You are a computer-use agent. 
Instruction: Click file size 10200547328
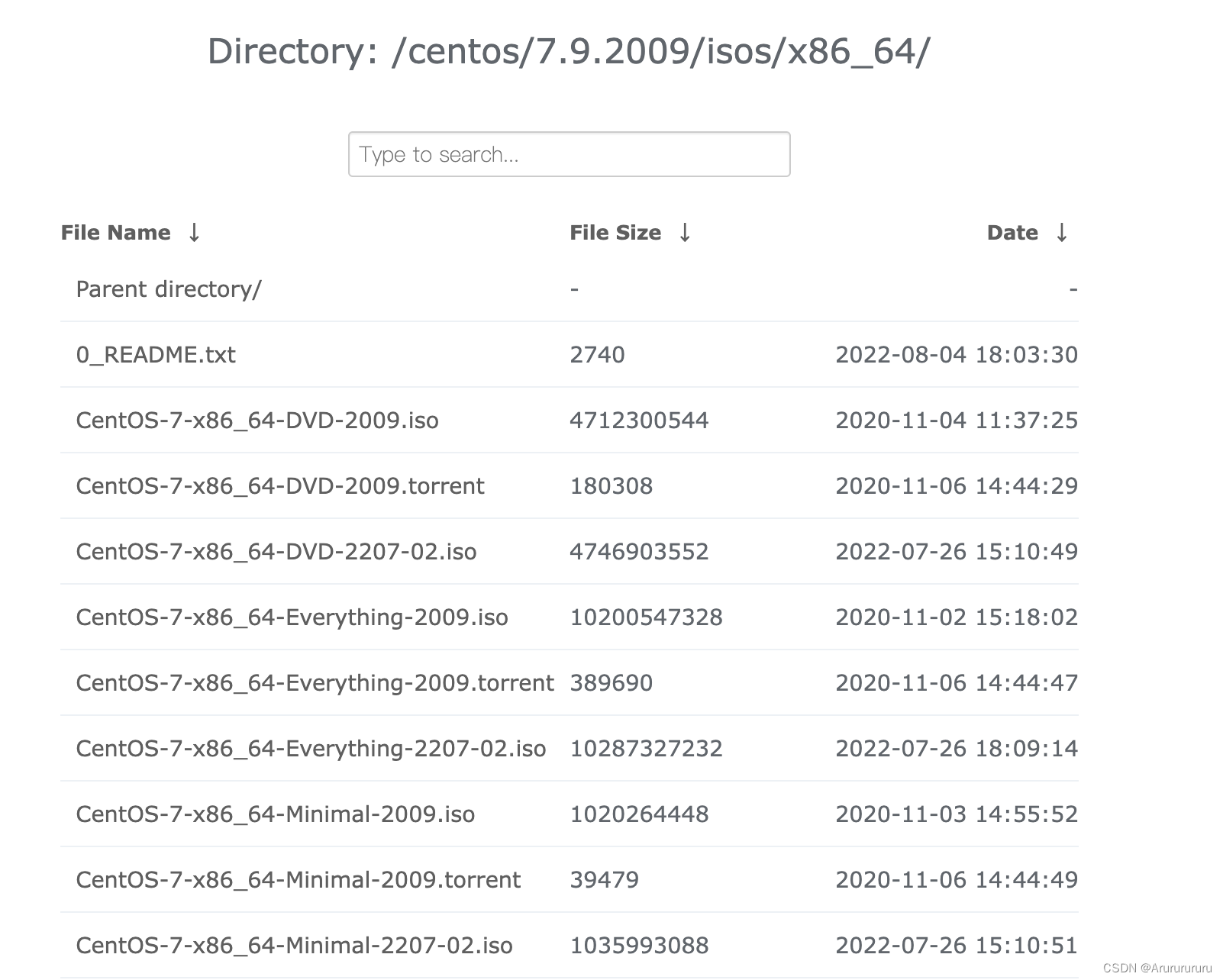click(x=646, y=617)
